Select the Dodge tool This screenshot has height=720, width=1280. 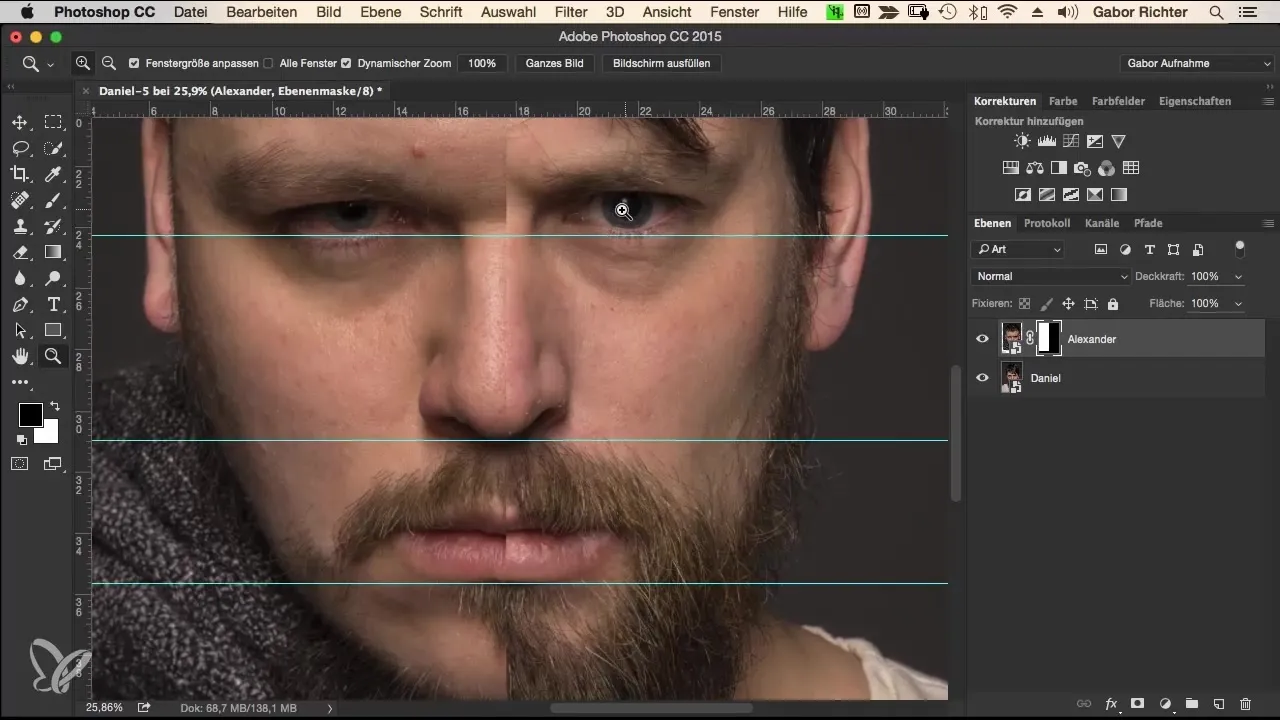coord(53,278)
